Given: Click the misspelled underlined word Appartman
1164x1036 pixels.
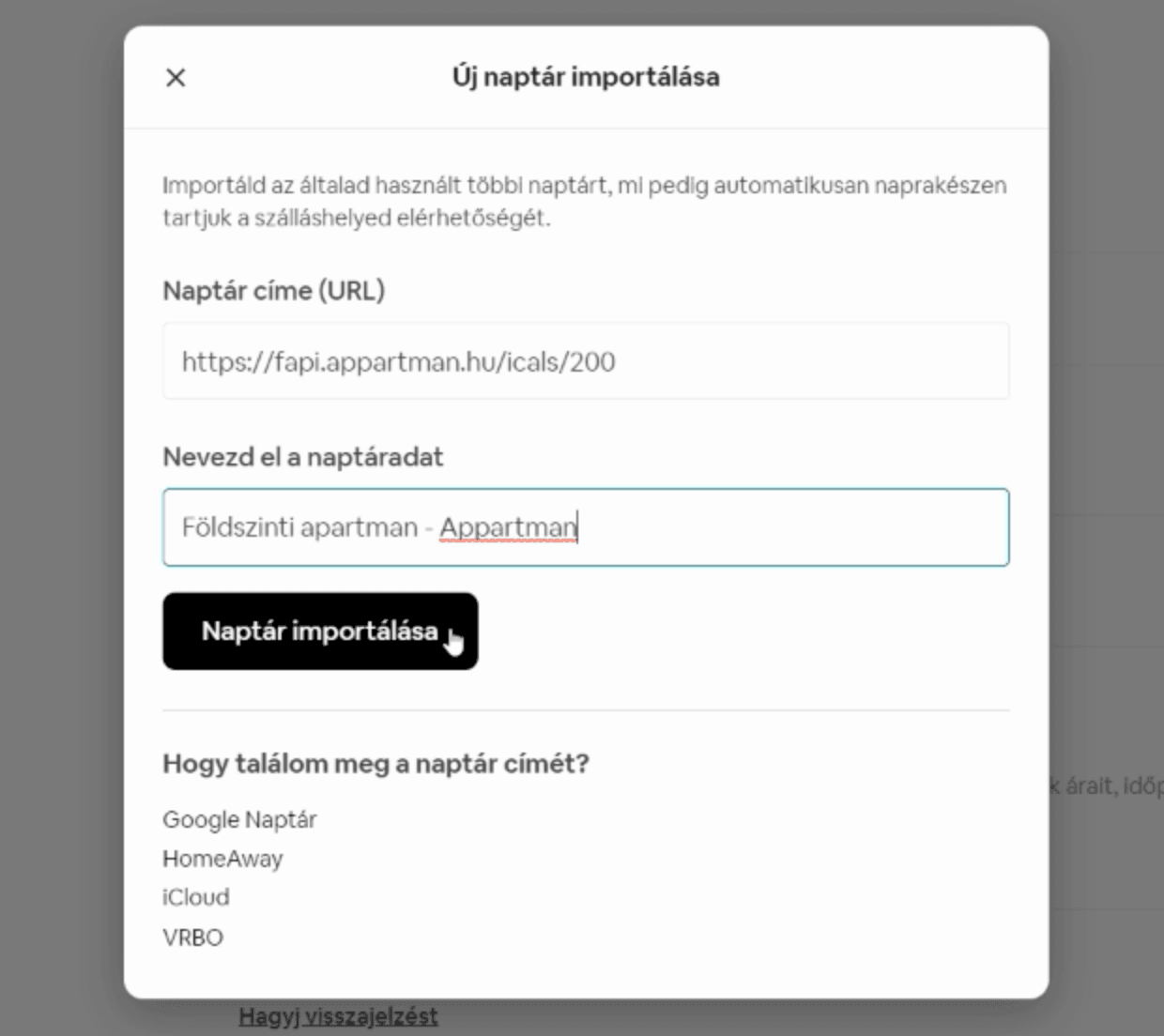Looking at the screenshot, I should 508,527.
